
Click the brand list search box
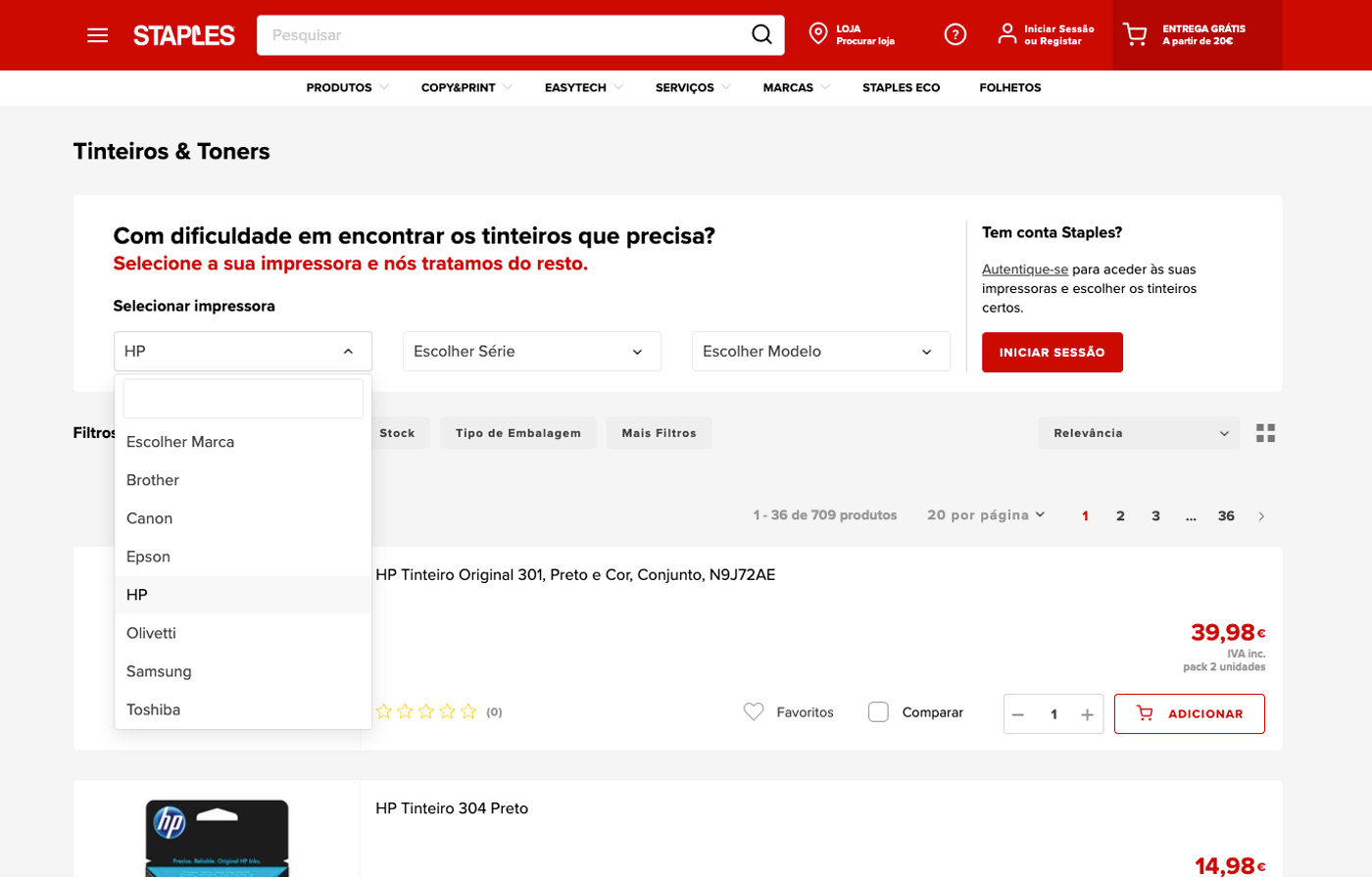coord(243,399)
